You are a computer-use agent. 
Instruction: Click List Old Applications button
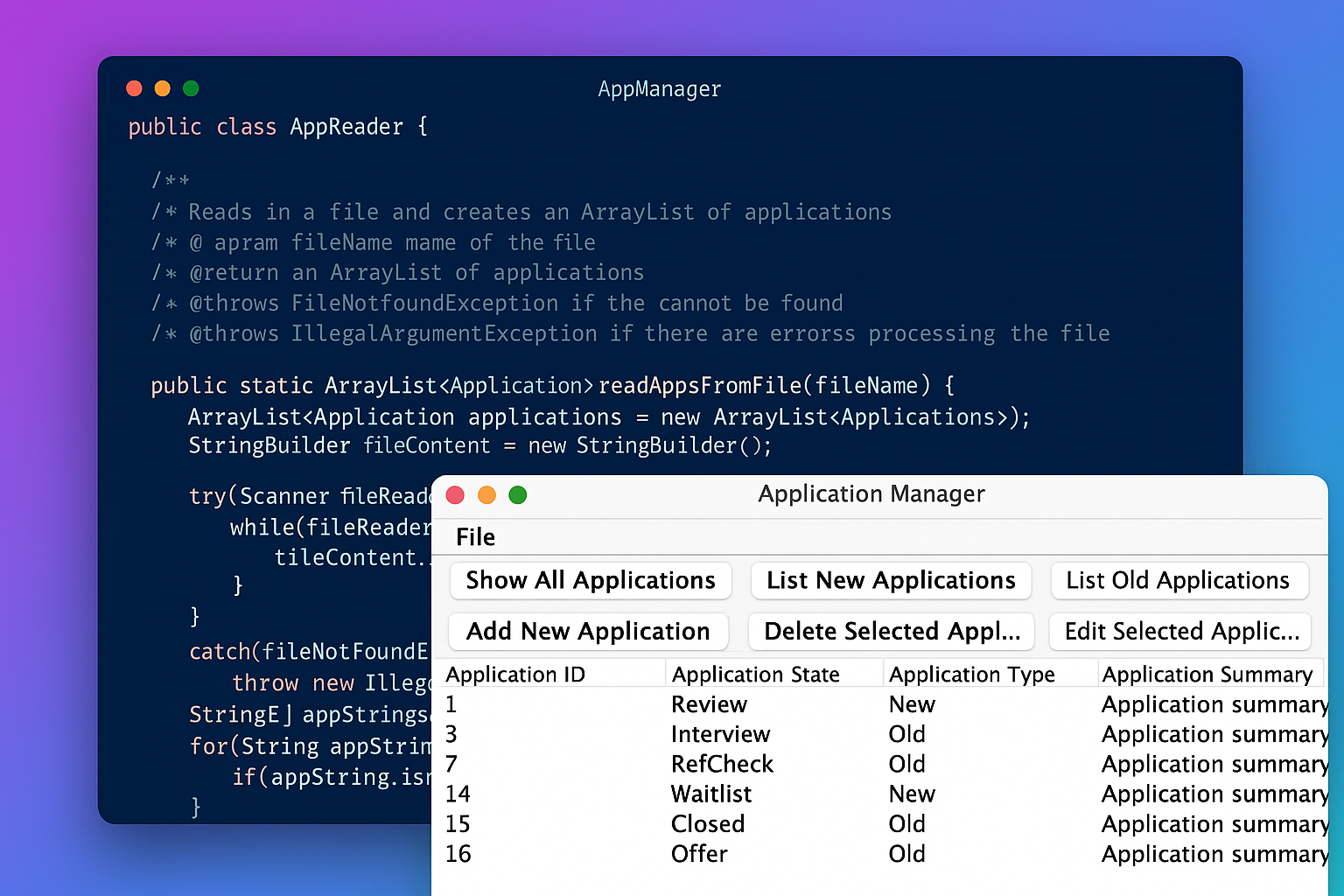tap(1178, 581)
